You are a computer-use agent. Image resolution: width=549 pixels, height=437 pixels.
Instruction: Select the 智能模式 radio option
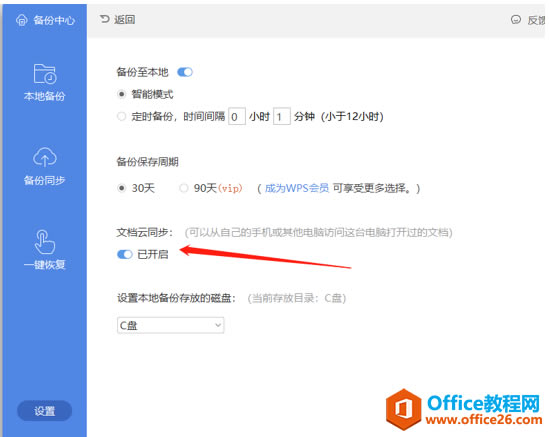pos(121,94)
